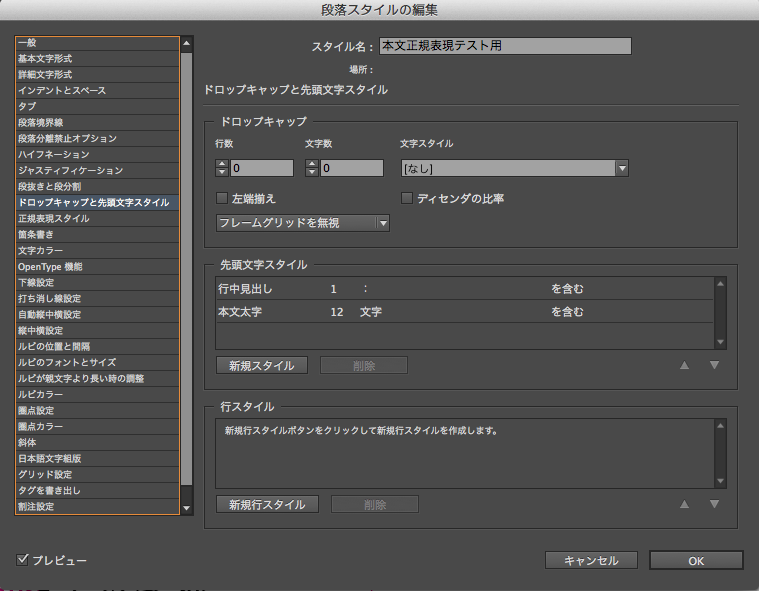The image size is (759, 591).
Task: Enable the ディセンダの比率 checkbox
Action: pyautogui.click(x=407, y=198)
